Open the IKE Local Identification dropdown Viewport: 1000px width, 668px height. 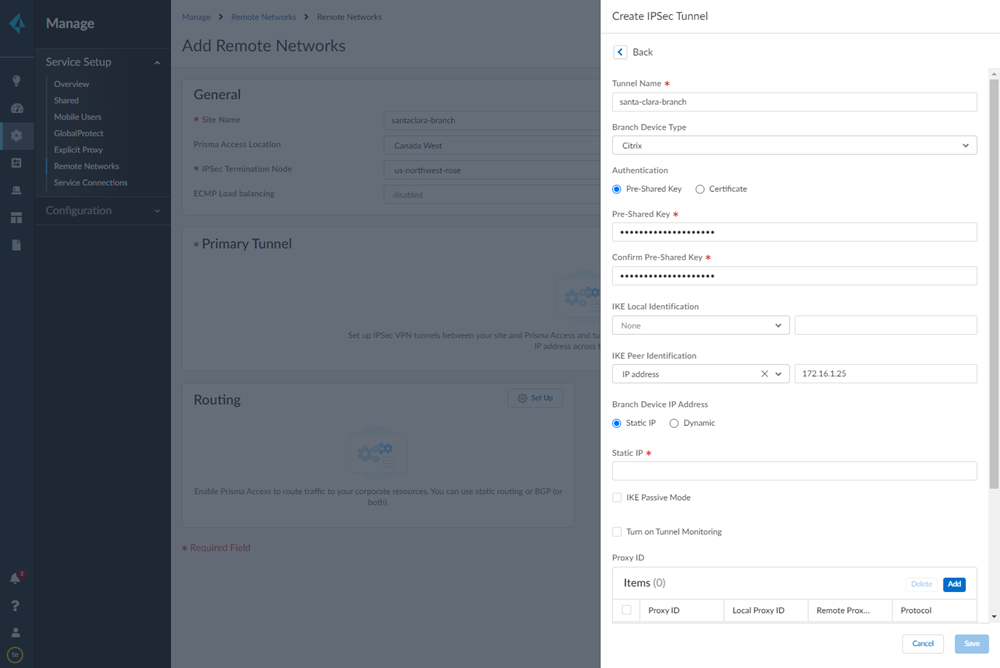click(x=700, y=325)
